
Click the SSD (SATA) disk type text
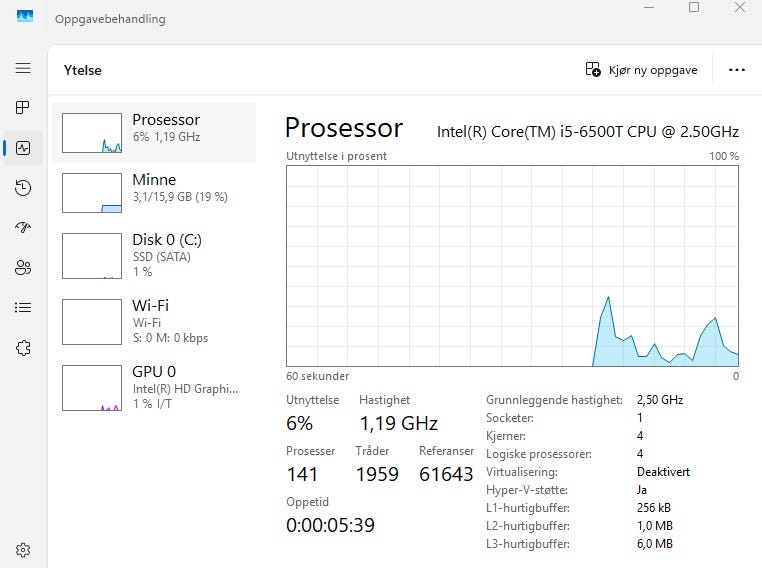(x=161, y=257)
